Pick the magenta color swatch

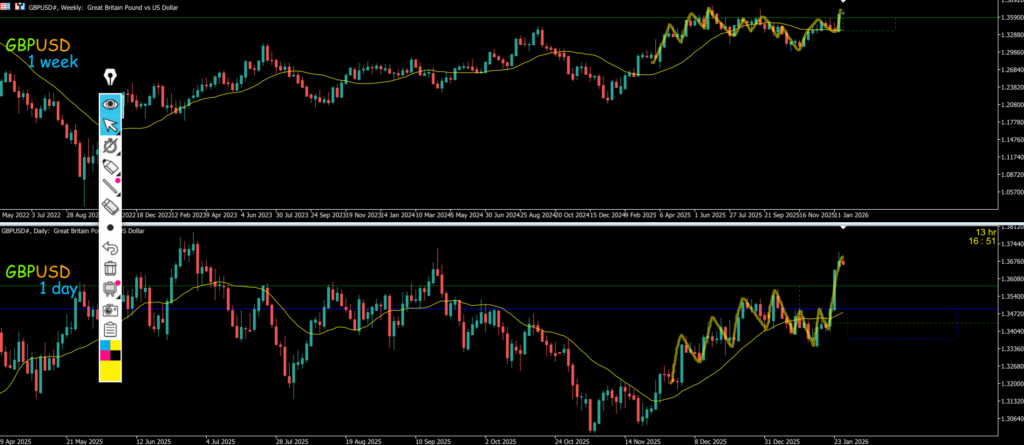(x=104, y=356)
